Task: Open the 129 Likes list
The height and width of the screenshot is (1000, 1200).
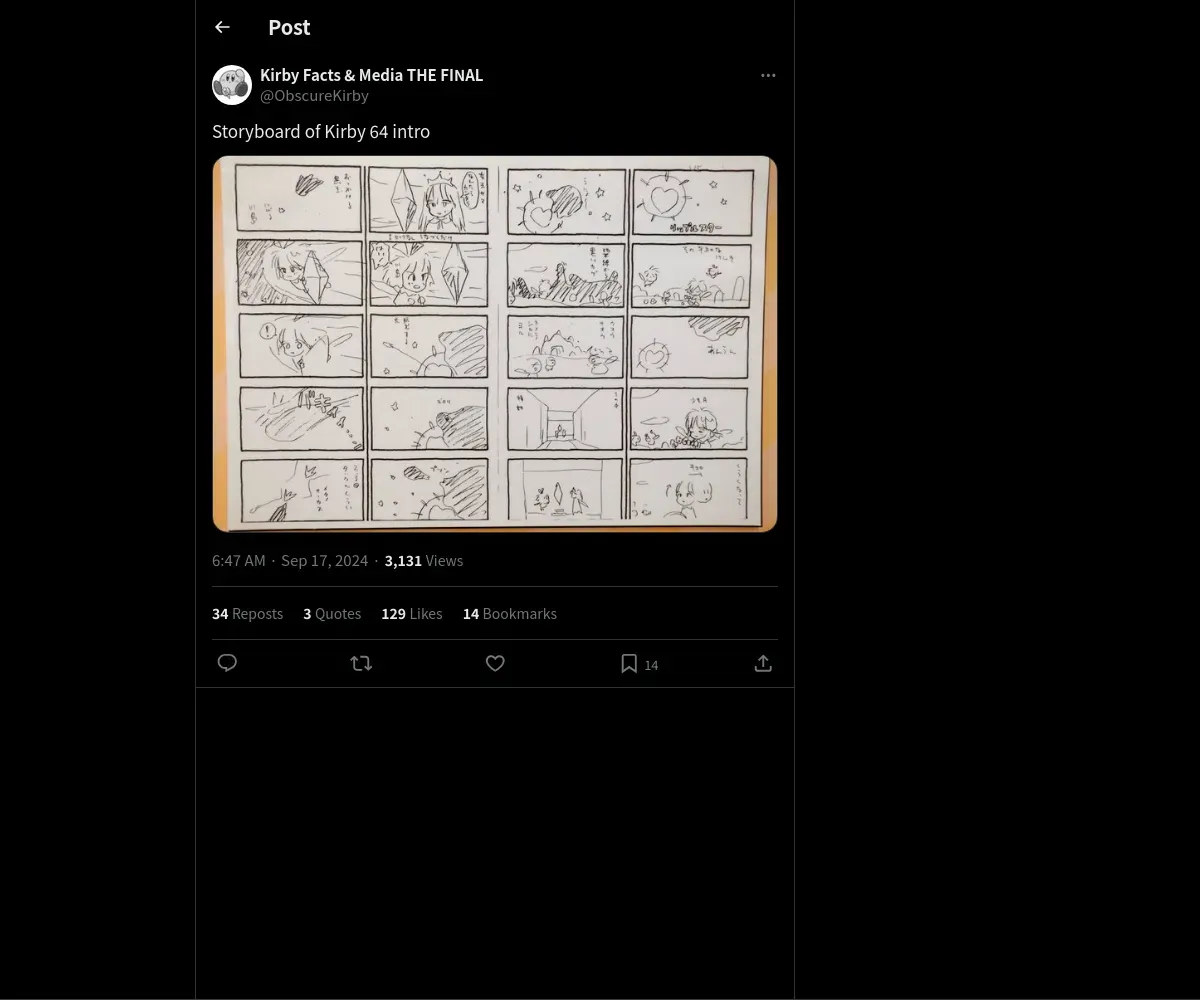Action: coord(411,613)
